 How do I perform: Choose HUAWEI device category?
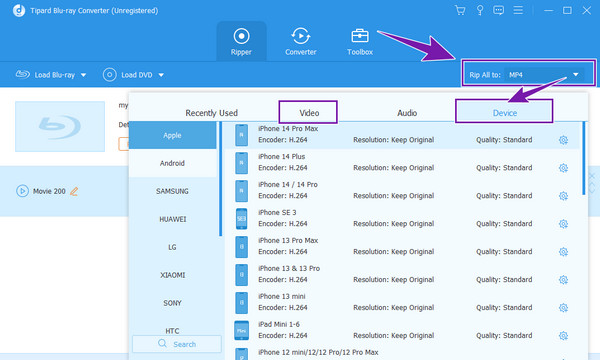[173, 219]
